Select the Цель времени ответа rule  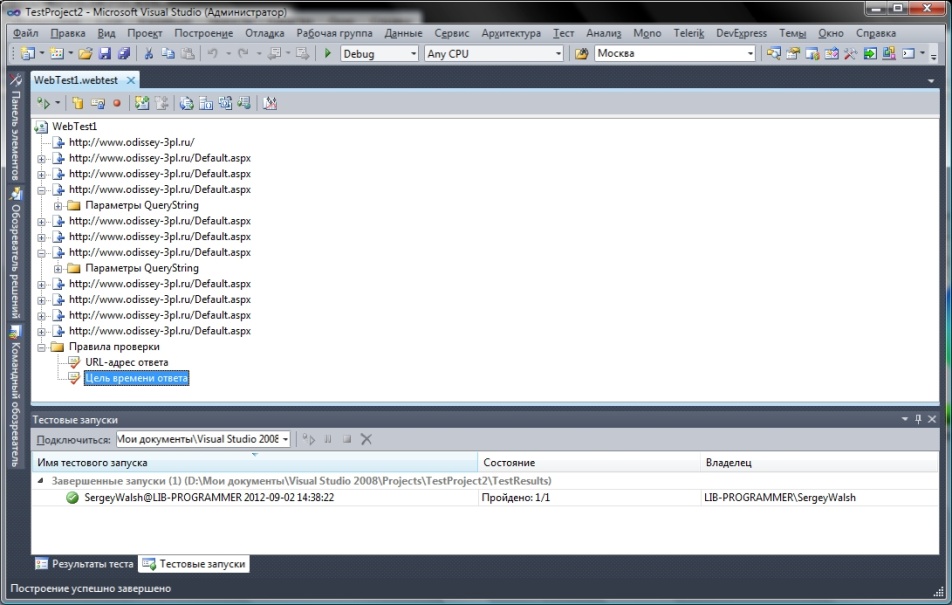[x=137, y=378]
